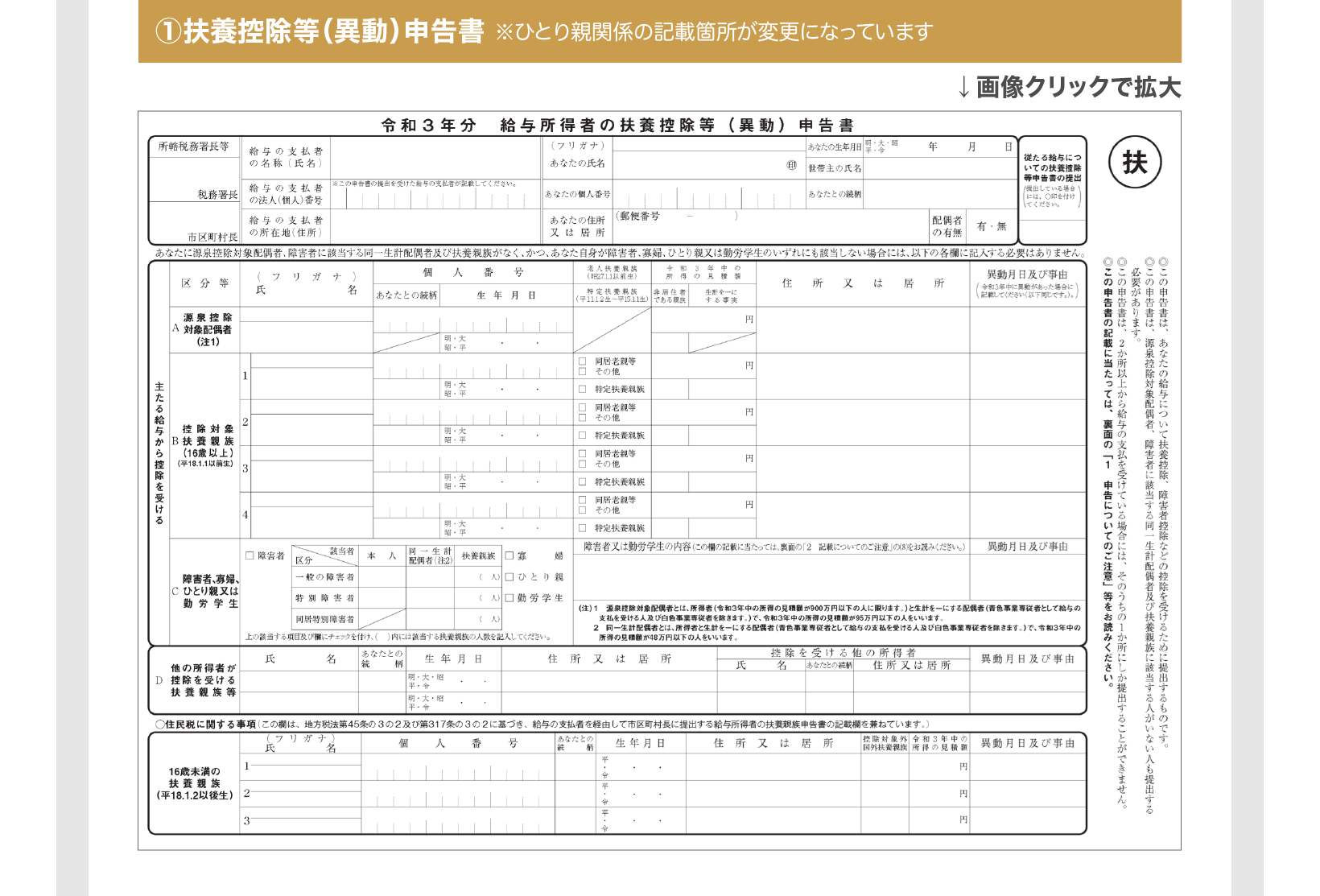
Task: Click the 控除対象外国外扶養親族 column header
Action: (x=885, y=743)
